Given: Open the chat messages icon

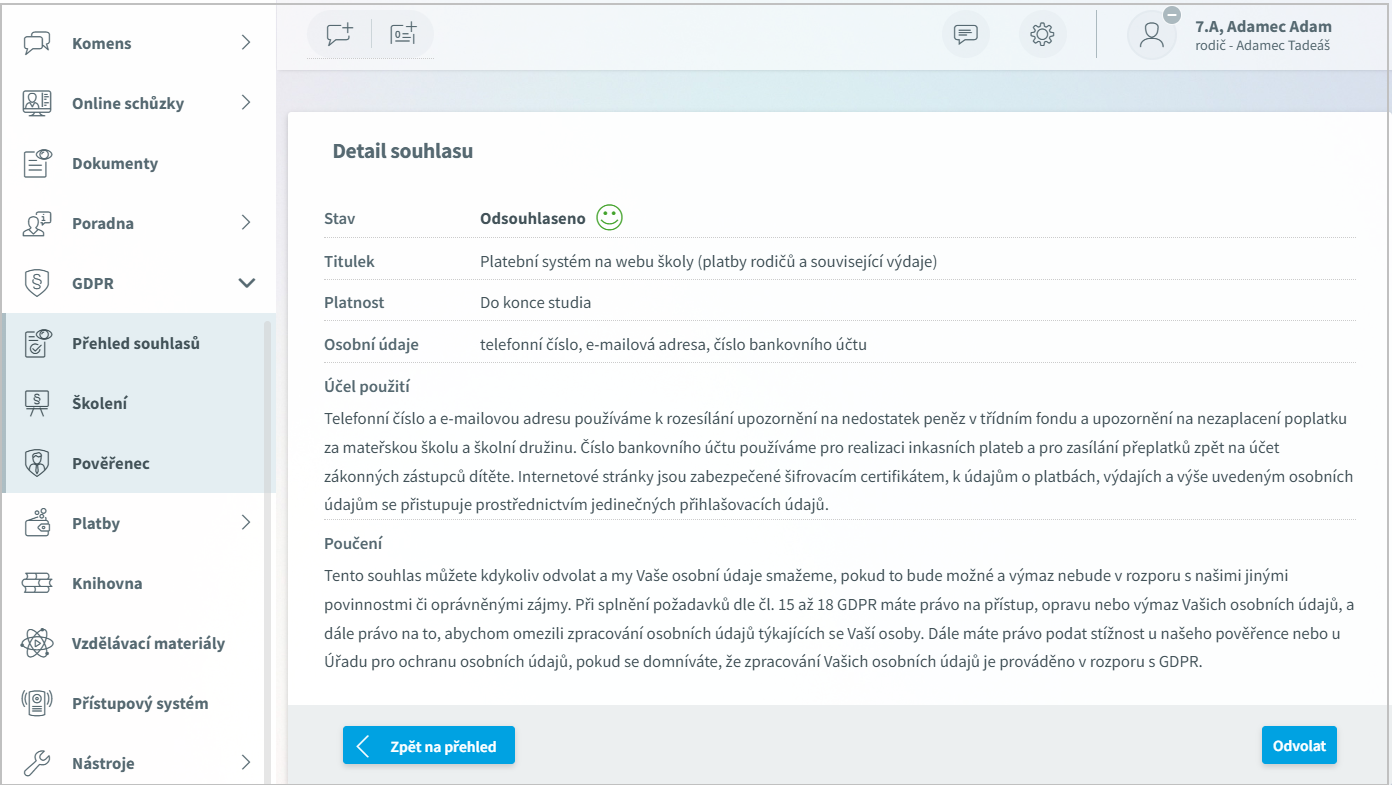Looking at the screenshot, I should [x=965, y=34].
